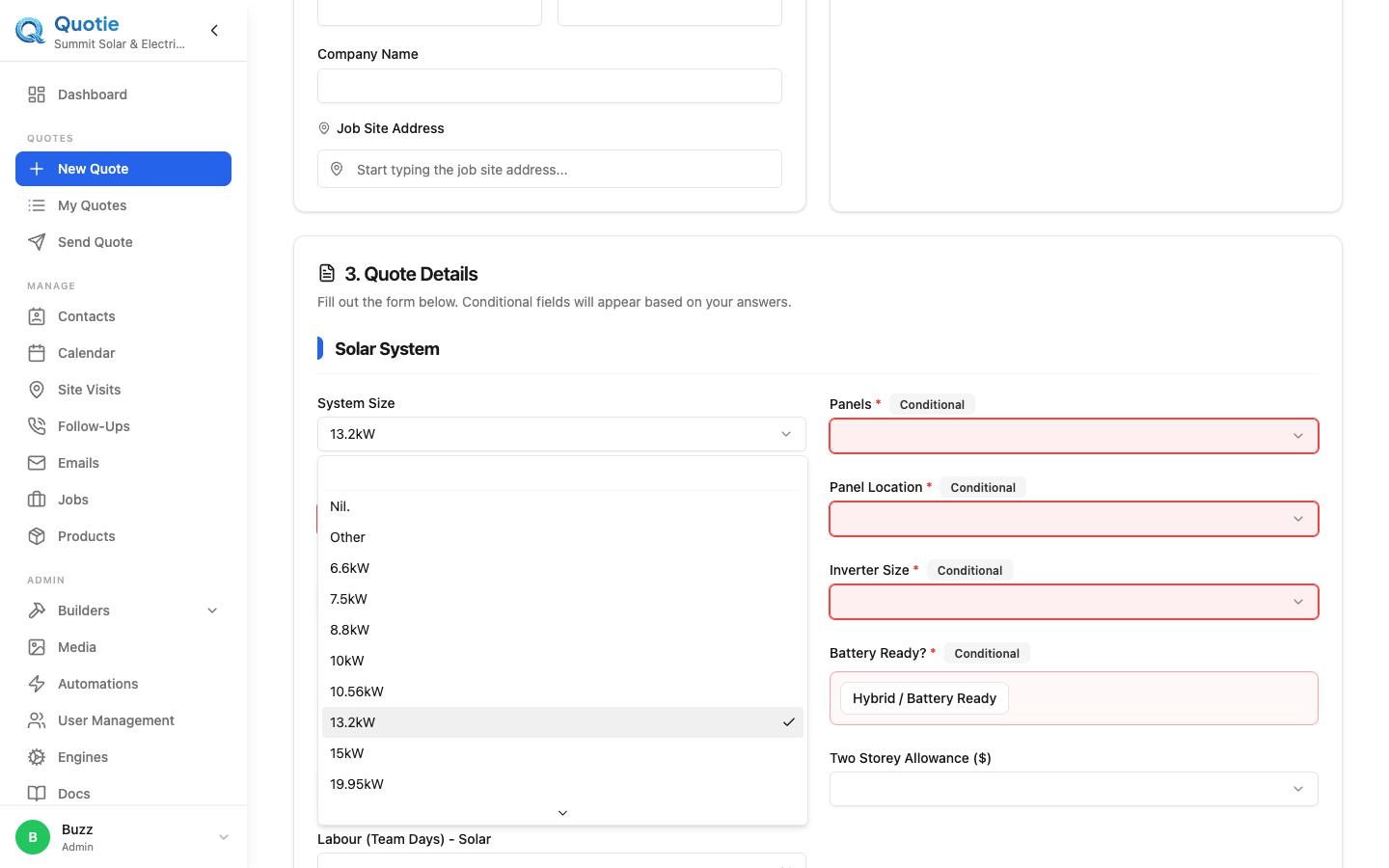Click the Dashboard grid icon

coord(37,95)
